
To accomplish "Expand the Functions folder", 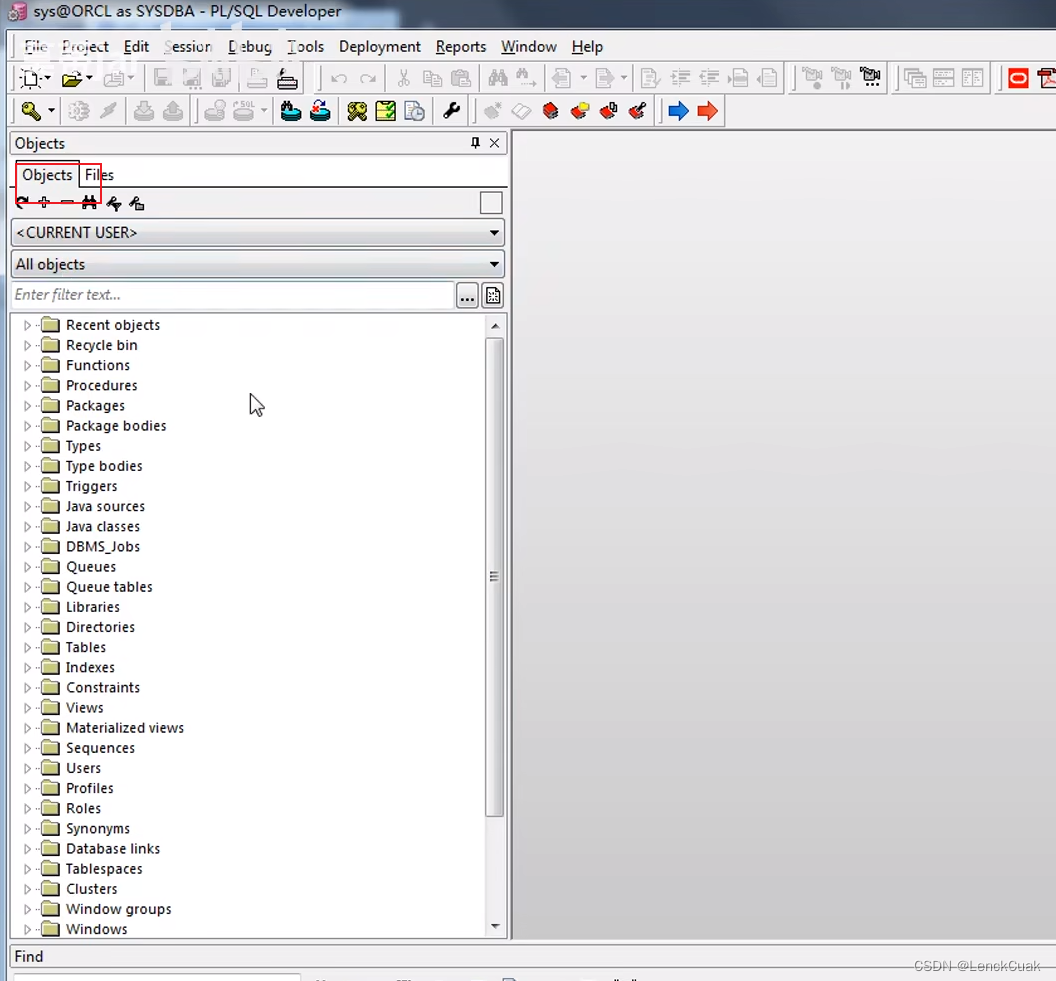I will [x=27, y=366].
